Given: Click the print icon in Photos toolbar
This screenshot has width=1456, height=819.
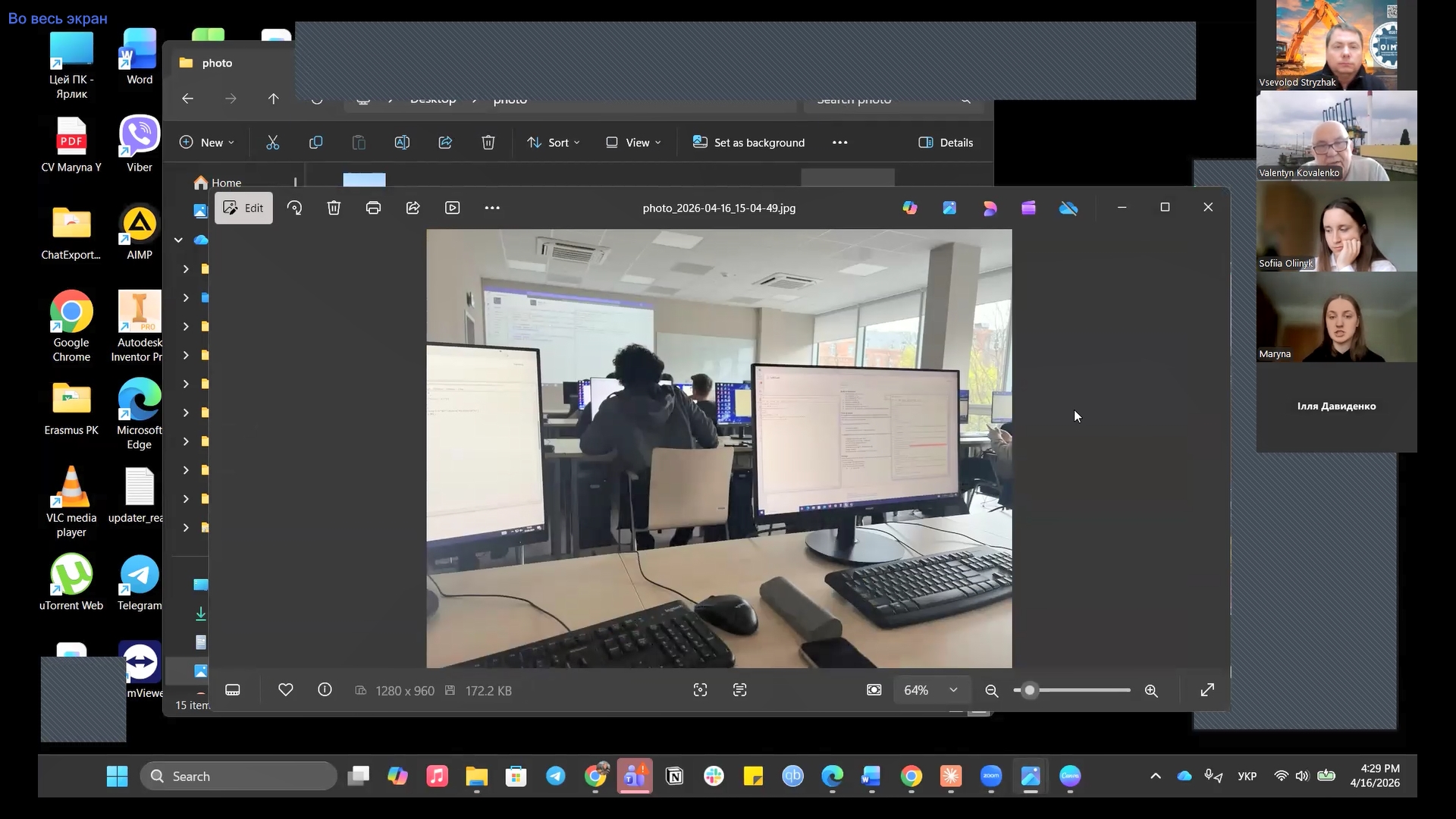Looking at the screenshot, I should coord(373,208).
